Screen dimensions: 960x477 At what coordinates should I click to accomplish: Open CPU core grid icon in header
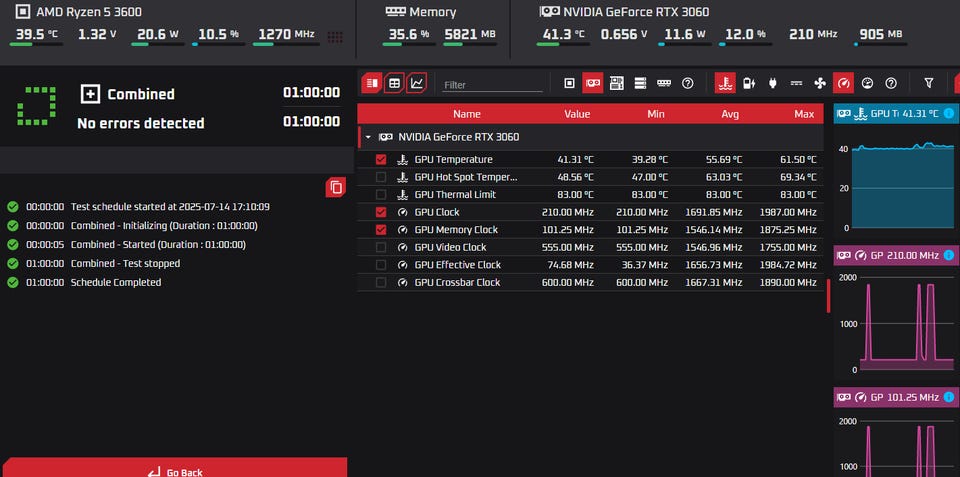(335, 37)
